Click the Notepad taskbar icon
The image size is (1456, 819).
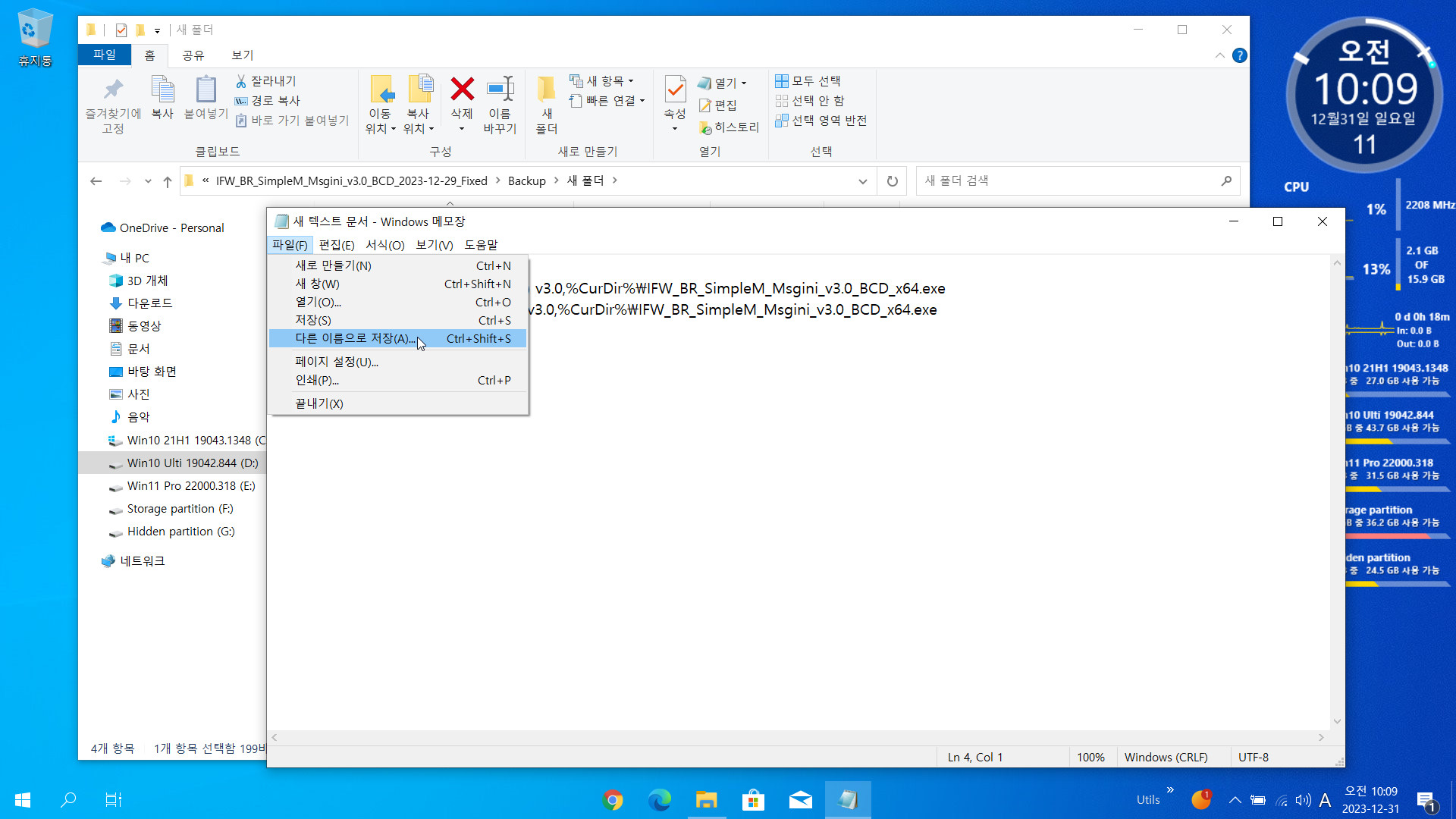click(x=847, y=800)
